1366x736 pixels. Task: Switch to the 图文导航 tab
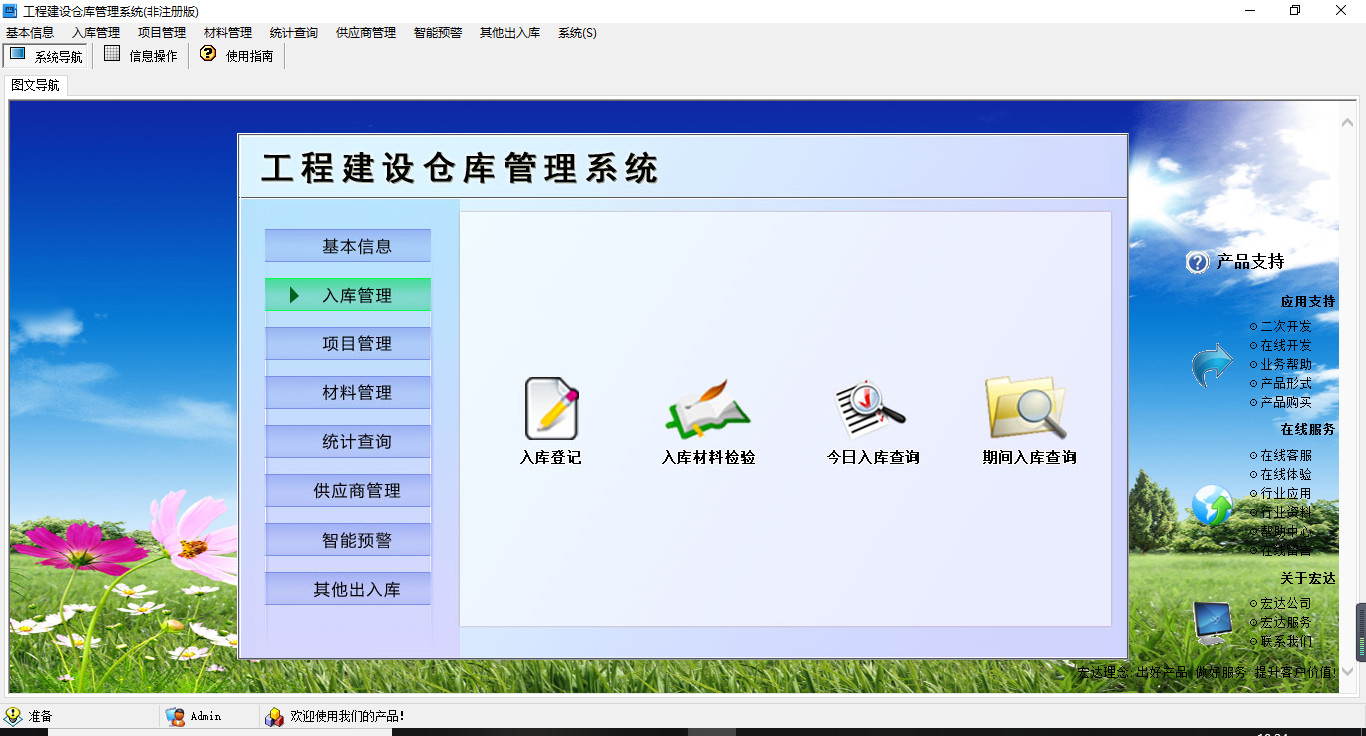click(x=36, y=85)
